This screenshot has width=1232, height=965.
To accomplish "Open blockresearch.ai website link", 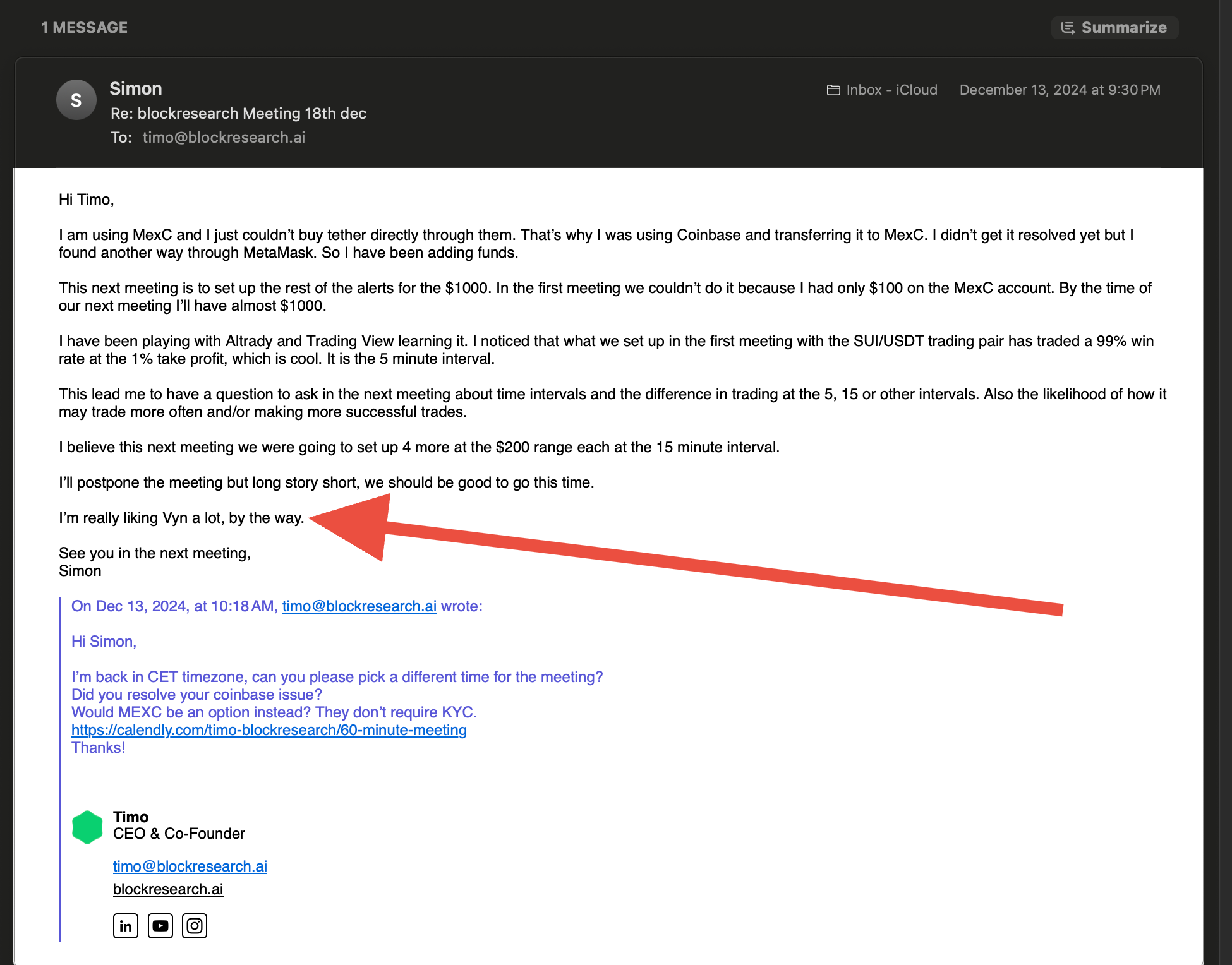I will [x=167, y=889].
